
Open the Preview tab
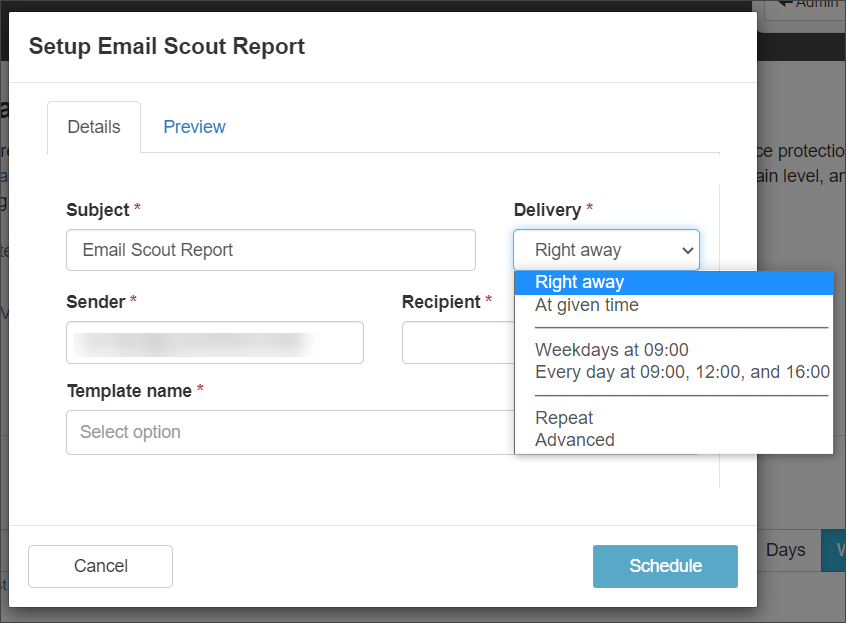(x=194, y=127)
